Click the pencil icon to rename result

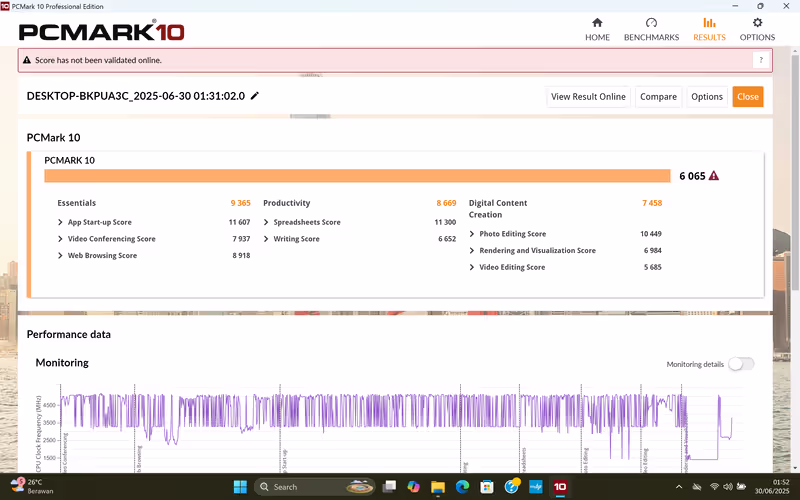[255, 96]
